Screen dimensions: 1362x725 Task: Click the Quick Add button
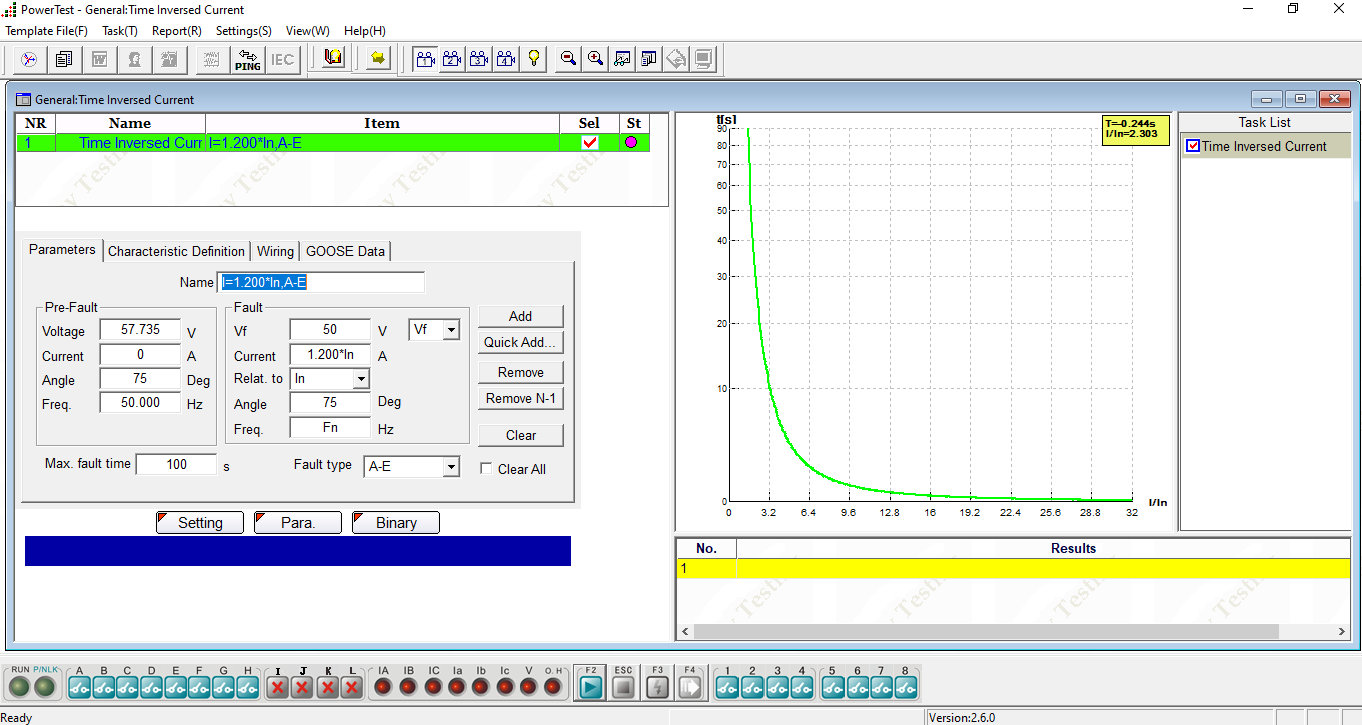[520, 342]
